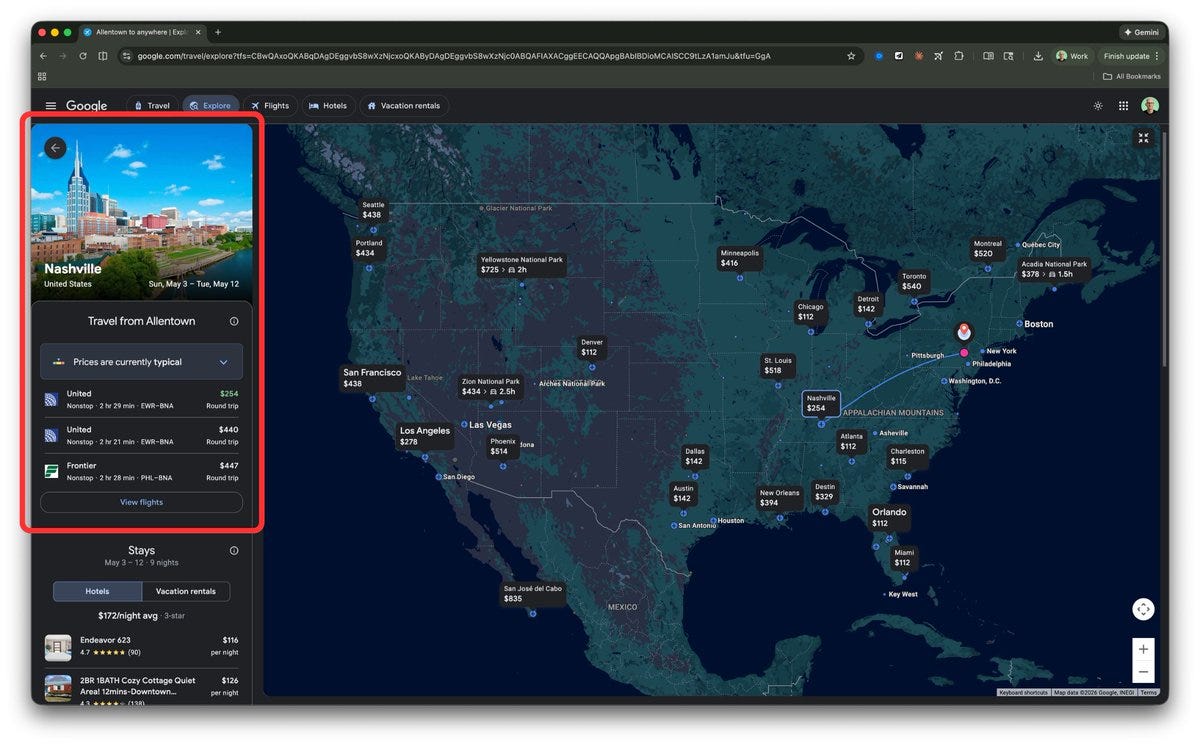Choose Chicago $112 destination

810,312
